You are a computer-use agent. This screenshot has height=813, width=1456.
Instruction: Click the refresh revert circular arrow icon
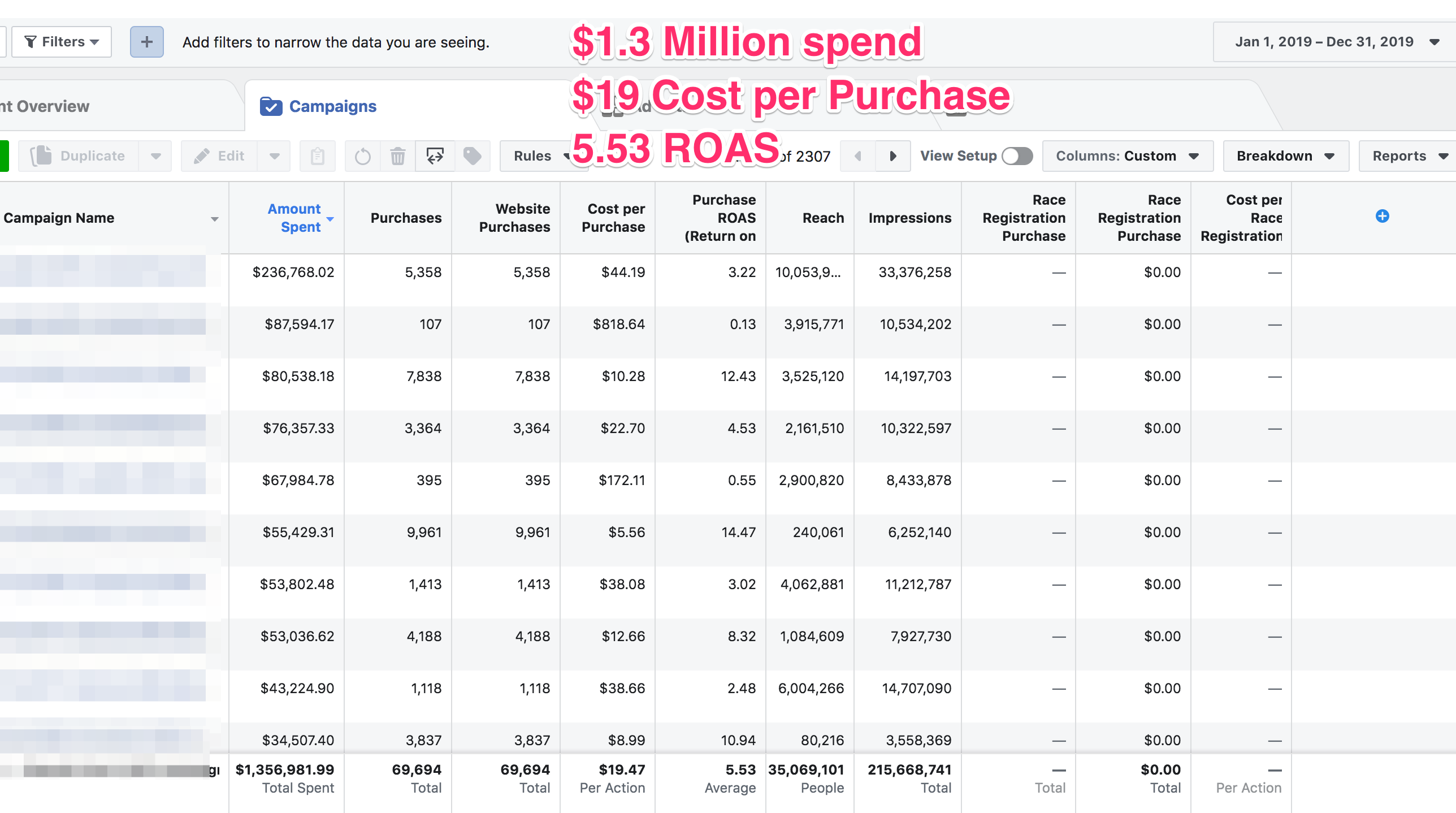pos(362,156)
